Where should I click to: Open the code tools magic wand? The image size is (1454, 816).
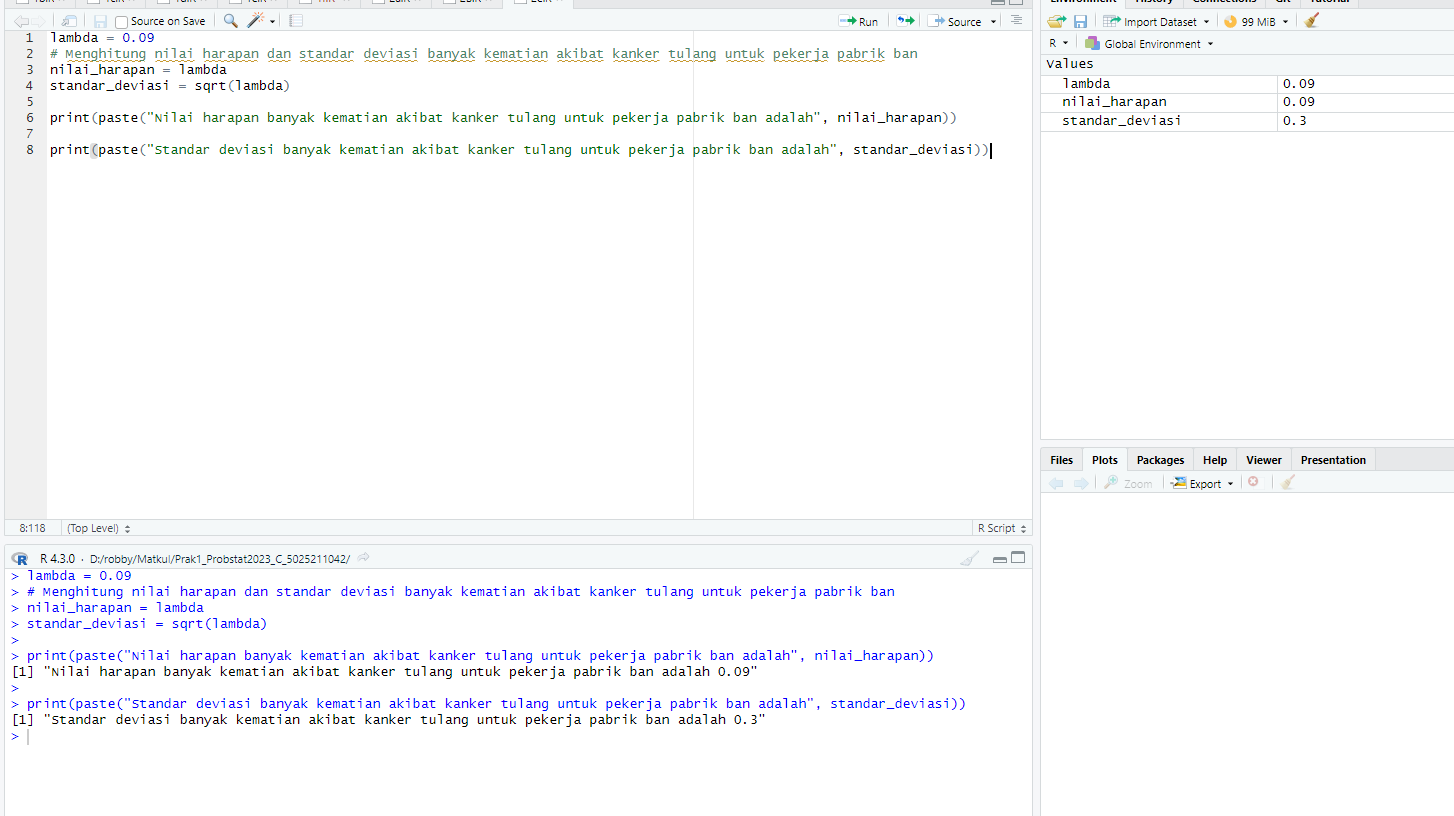(256, 21)
